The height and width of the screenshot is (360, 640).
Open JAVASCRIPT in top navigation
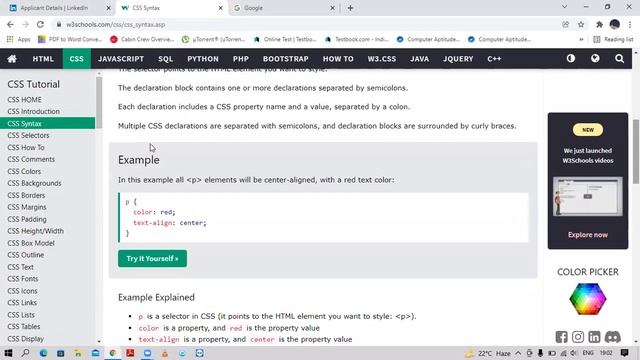[121, 59]
